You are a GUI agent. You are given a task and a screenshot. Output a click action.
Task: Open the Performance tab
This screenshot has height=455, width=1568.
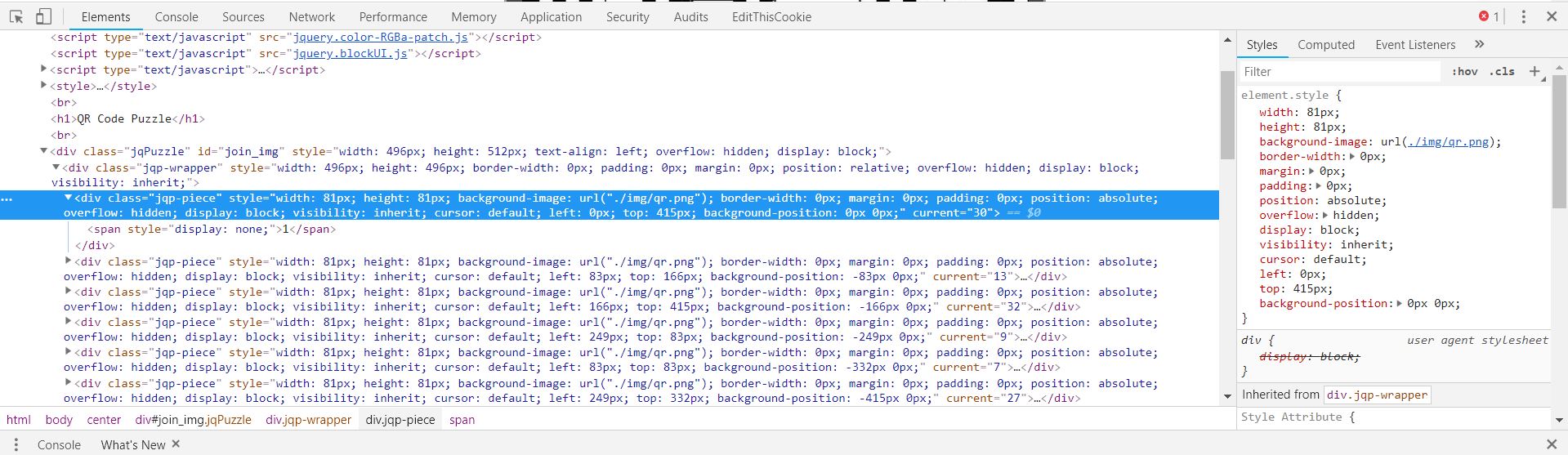pos(393,16)
